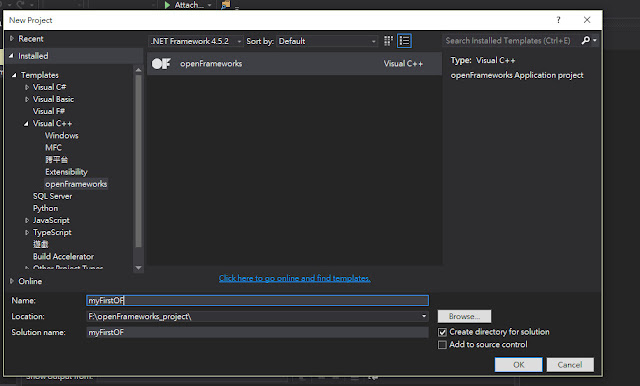Image resolution: width=640 pixels, height=386 pixels.
Task: Collapse the Installed section
Action: [11, 56]
